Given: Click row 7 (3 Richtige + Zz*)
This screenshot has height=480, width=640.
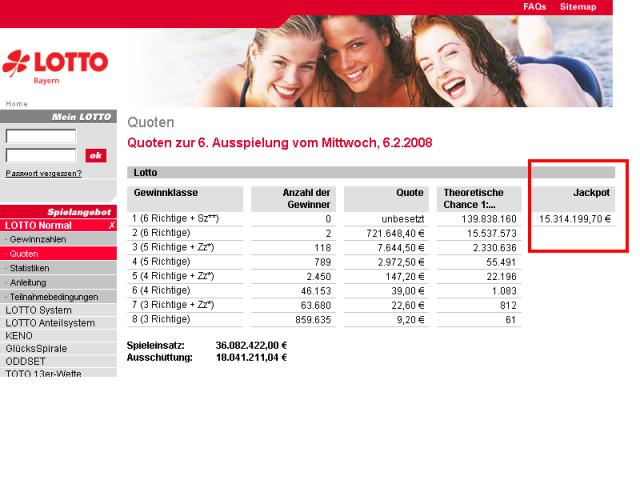Looking at the screenshot, I should tap(173, 305).
